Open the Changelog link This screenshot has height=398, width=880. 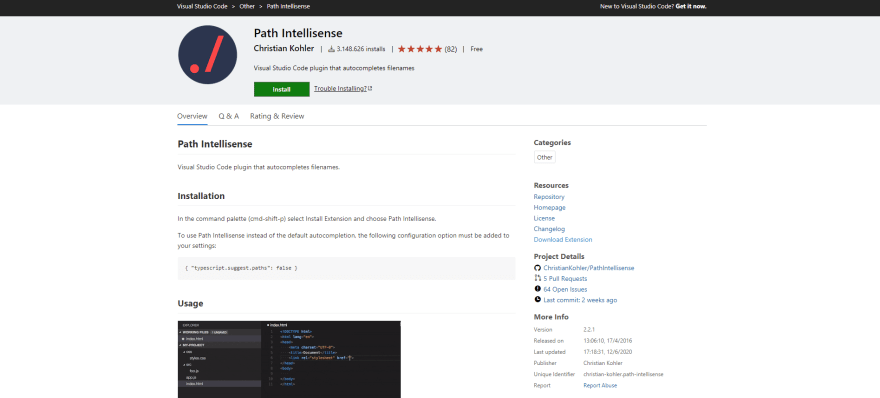coord(549,229)
